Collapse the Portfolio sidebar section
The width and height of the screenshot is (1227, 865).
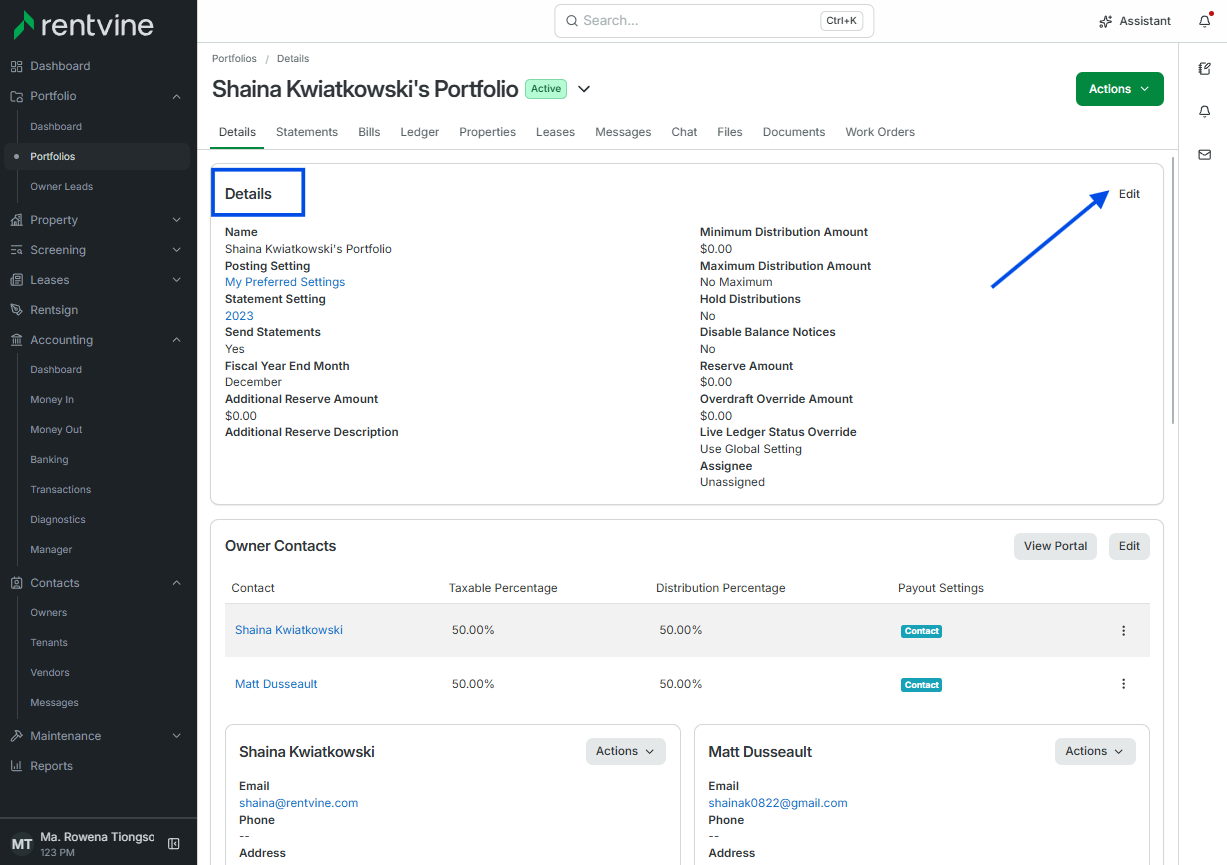pos(176,97)
